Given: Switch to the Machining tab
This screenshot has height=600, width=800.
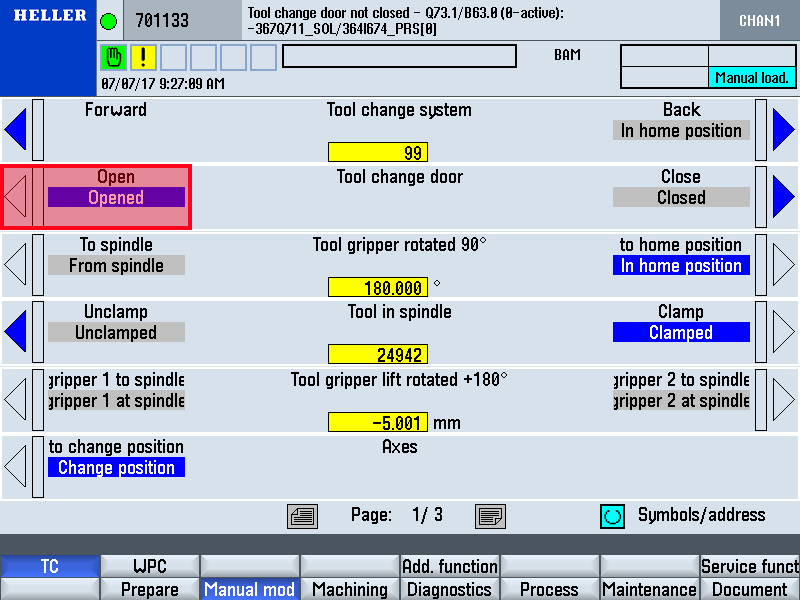Looking at the screenshot, I should pyautogui.click(x=349, y=589).
